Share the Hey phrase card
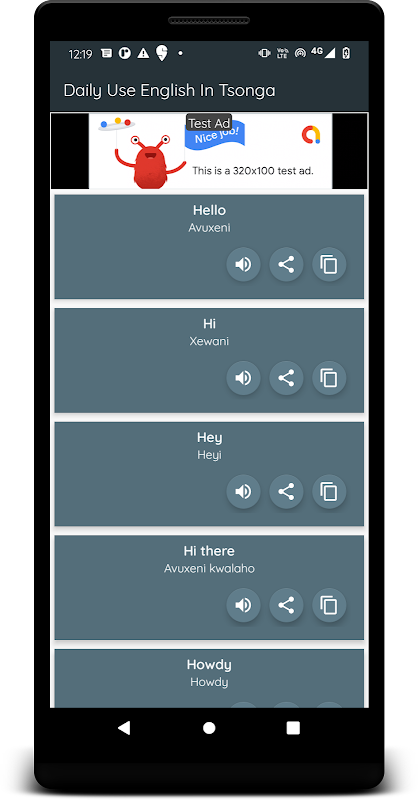The width and height of the screenshot is (418, 800). 286,492
